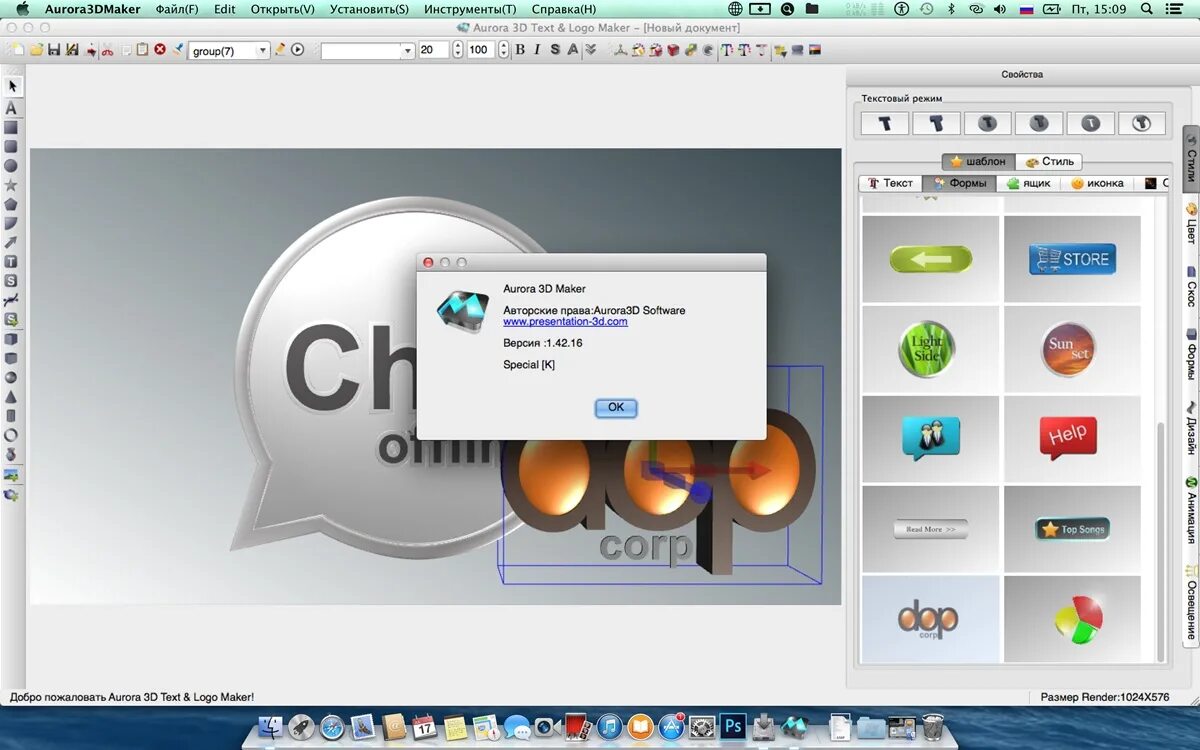
Task: Select the arrow selection tool
Action: (x=12, y=87)
